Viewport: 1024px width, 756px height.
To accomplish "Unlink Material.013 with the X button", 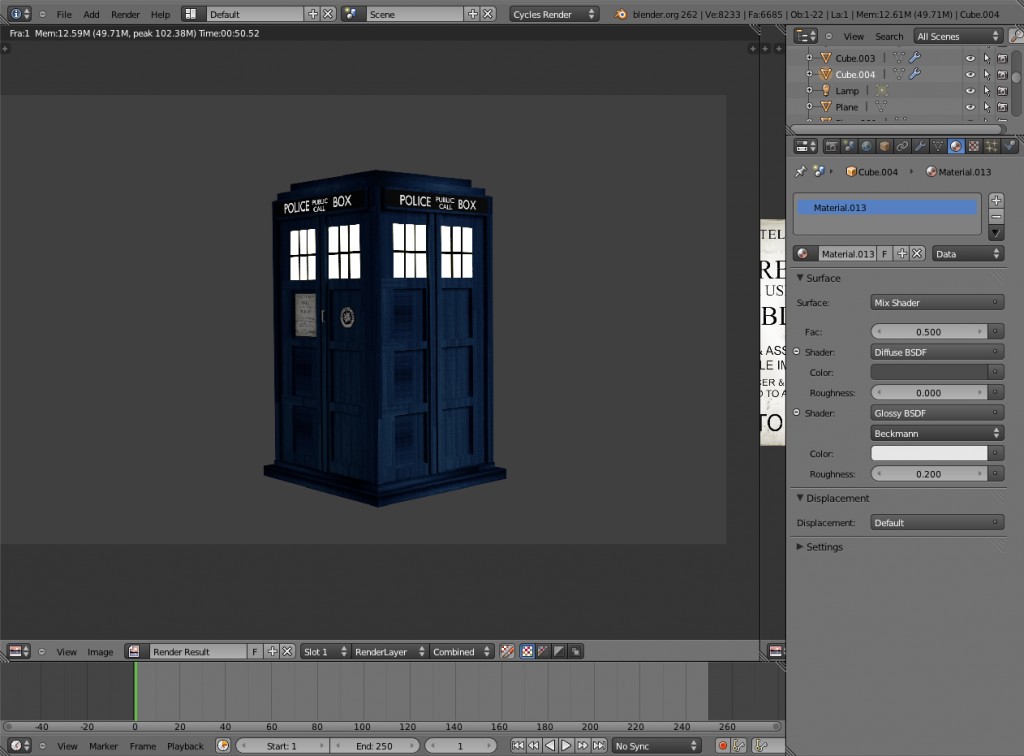I will click(x=916, y=253).
